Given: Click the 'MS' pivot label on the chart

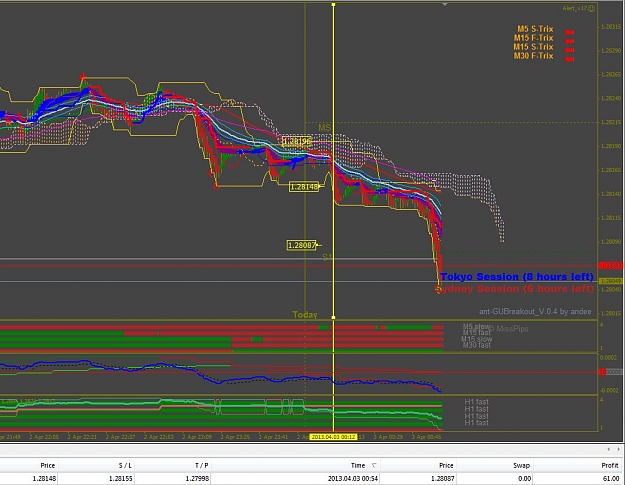Looking at the screenshot, I should pos(324,128).
